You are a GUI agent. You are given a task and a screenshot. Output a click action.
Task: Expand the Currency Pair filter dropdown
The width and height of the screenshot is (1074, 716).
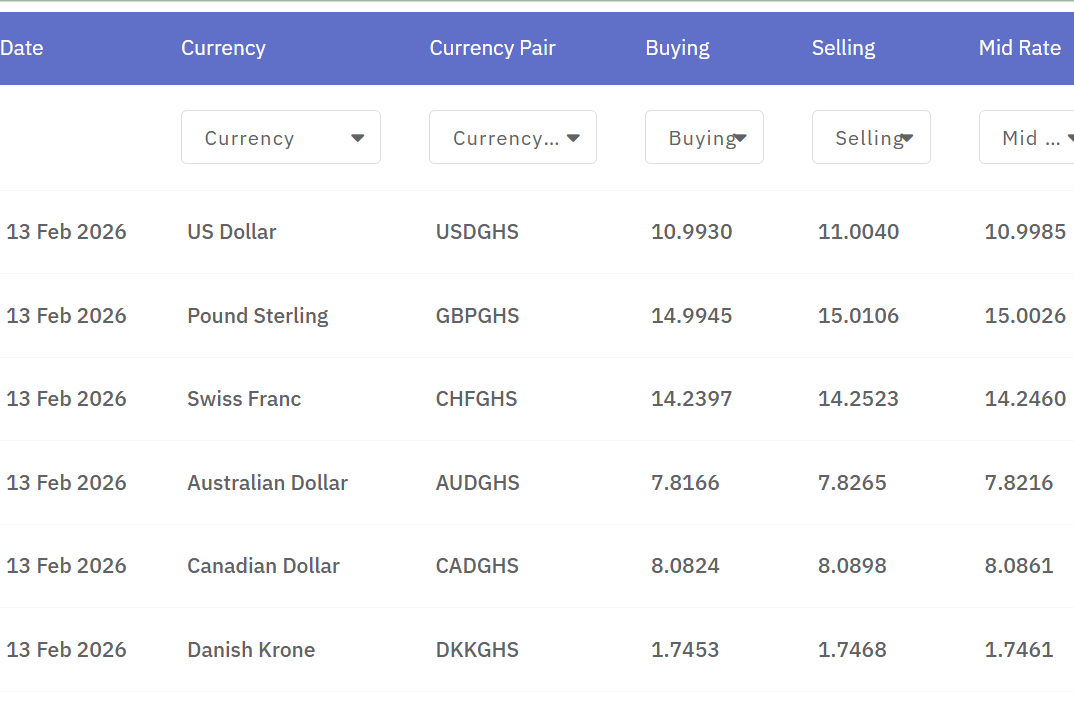[x=512, y=138]
